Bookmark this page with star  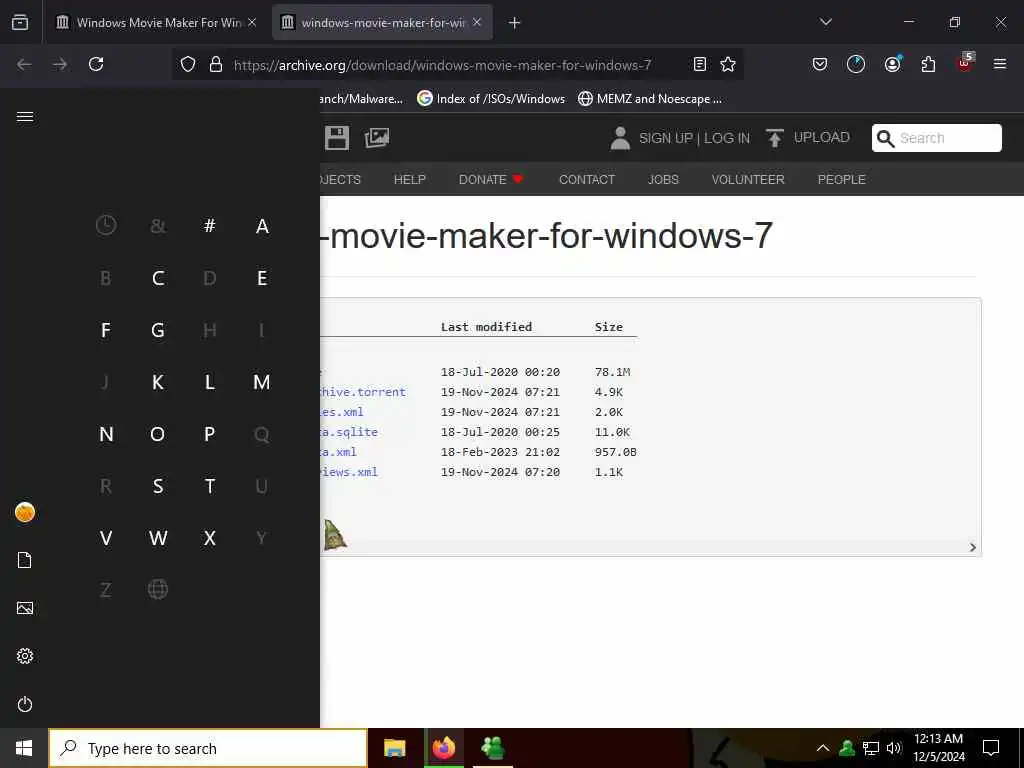tap(728, 64)
